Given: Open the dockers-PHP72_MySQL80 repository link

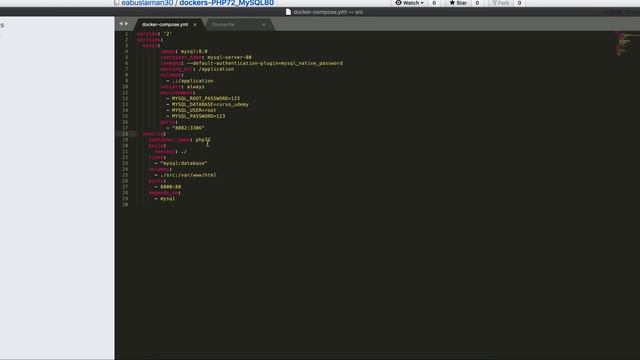Looking at the screenshot, I should coord(227,3).
